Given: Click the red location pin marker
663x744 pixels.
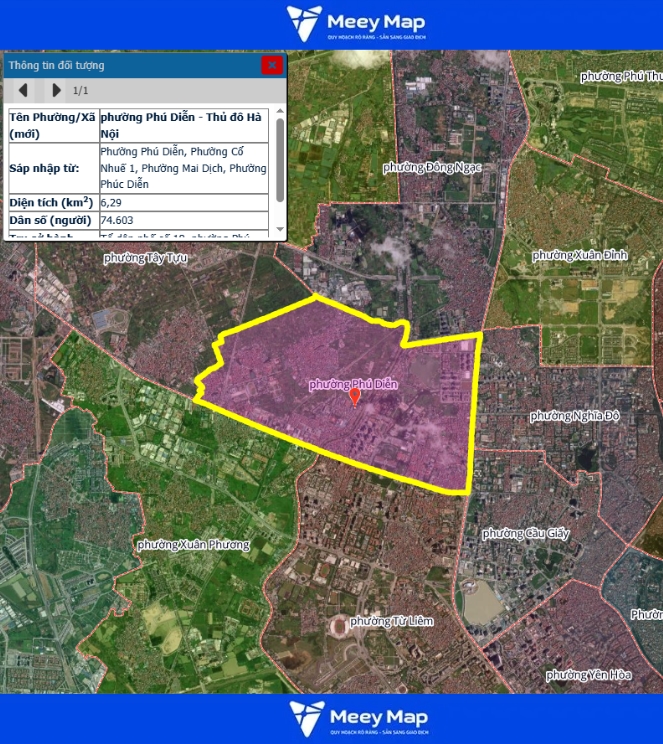Looking at the screenshot, I should pyautogui.click(x=354, y=397).
